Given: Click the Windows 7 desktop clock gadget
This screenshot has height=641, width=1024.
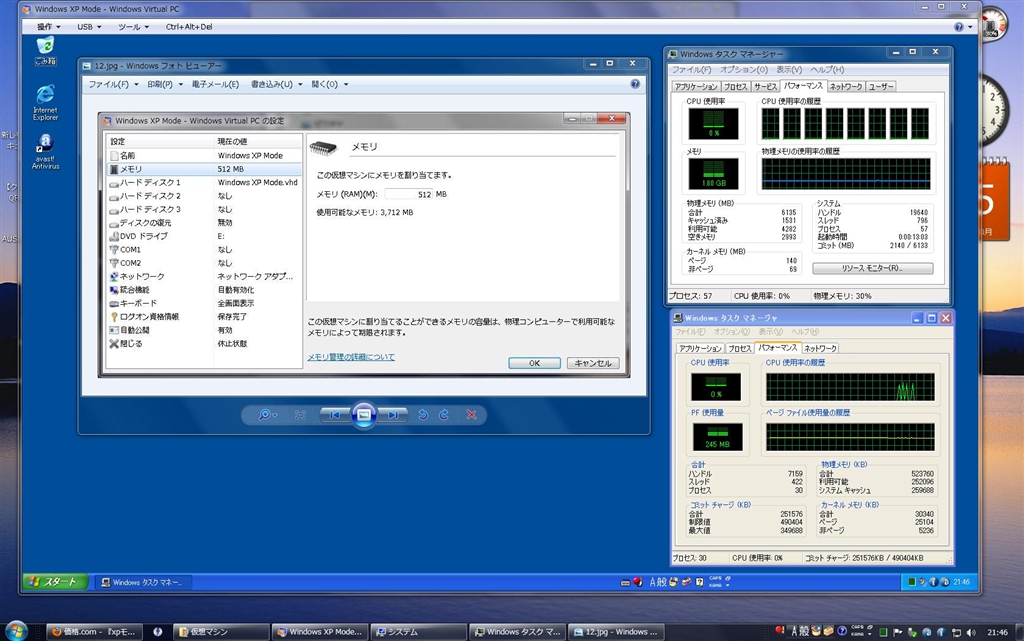Looking at the screenshot, I should pos(995,110).
